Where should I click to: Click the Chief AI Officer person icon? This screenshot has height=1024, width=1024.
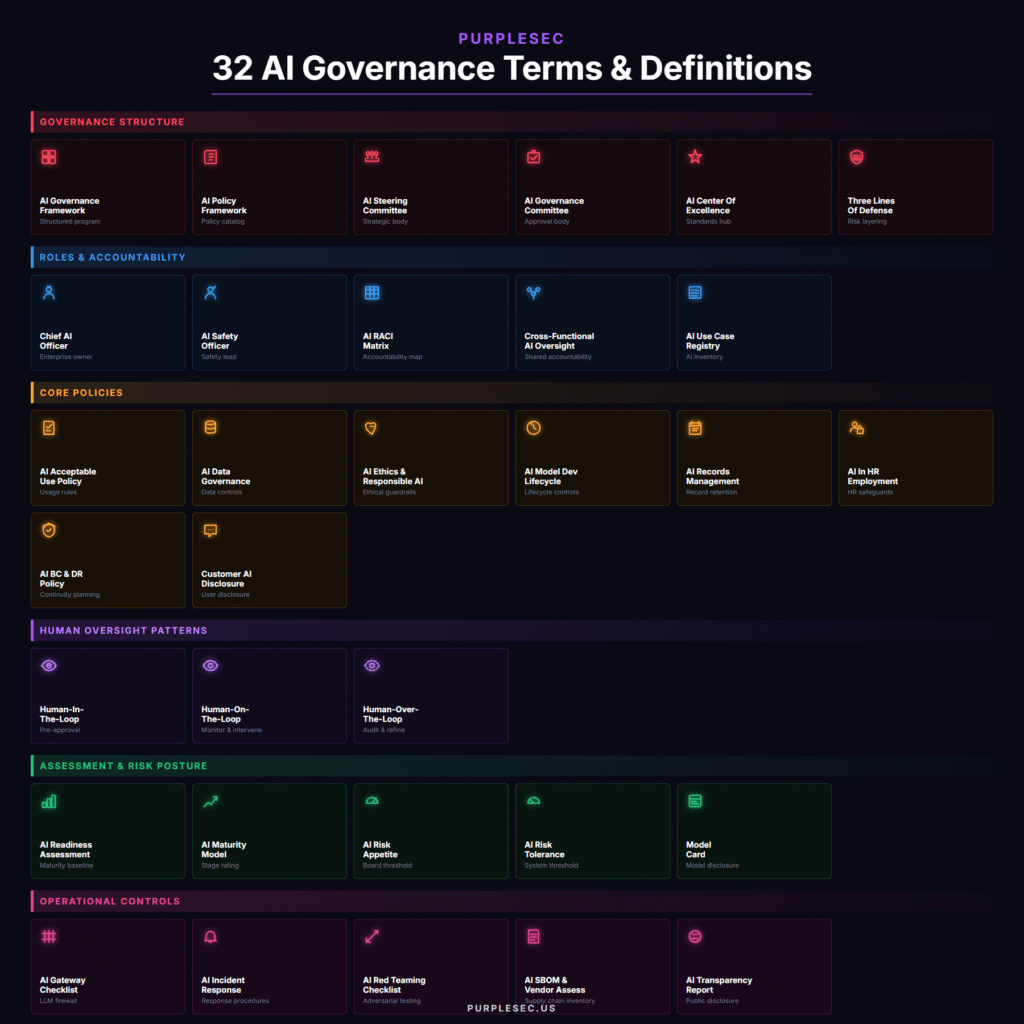tap(49, 293)
